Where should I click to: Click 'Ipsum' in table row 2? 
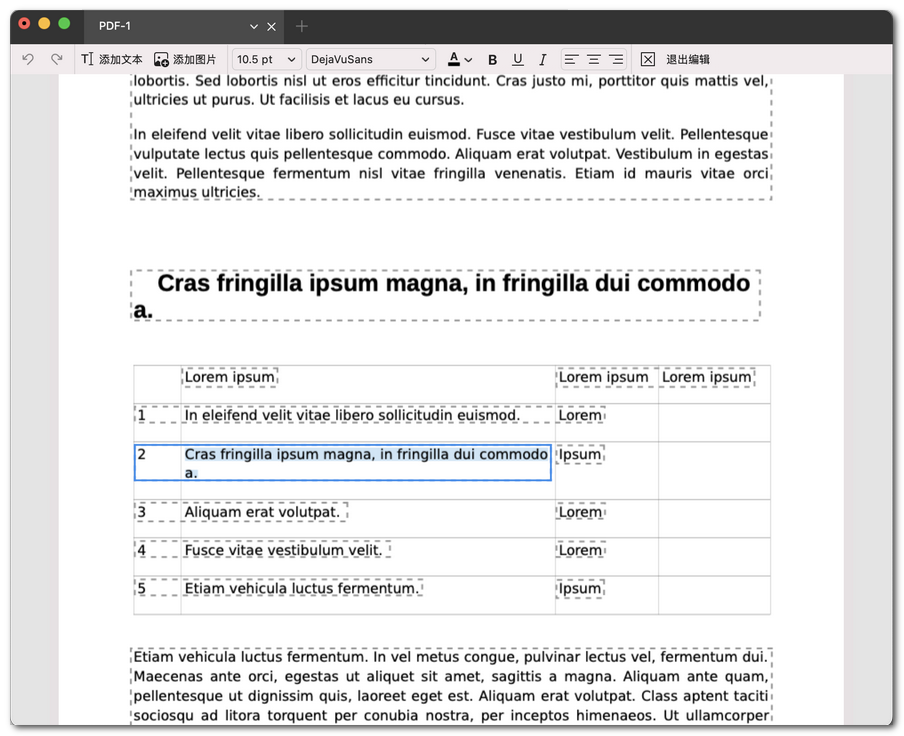click(x=580, y=454)
